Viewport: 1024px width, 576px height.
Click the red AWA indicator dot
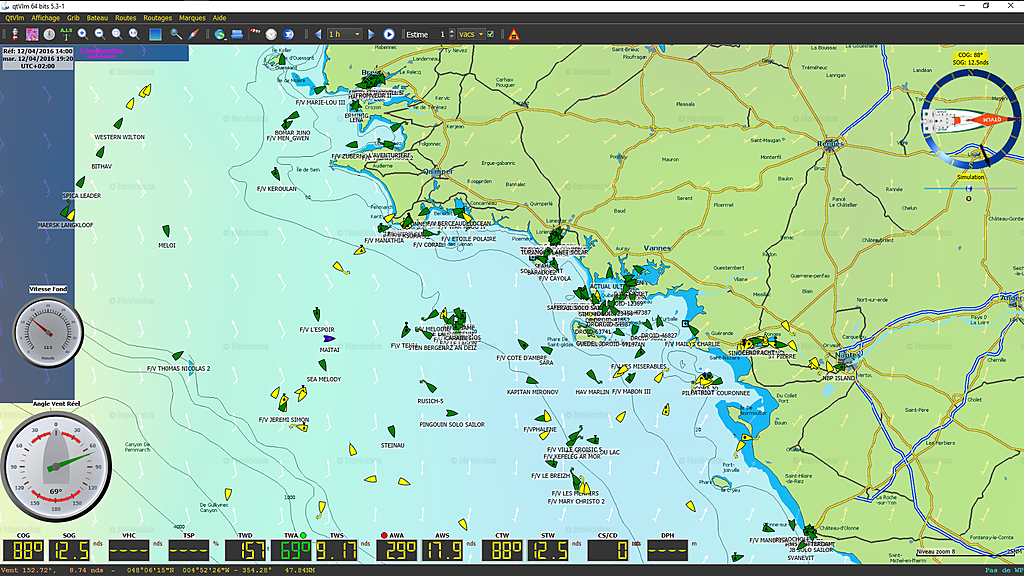click(384, 536)
